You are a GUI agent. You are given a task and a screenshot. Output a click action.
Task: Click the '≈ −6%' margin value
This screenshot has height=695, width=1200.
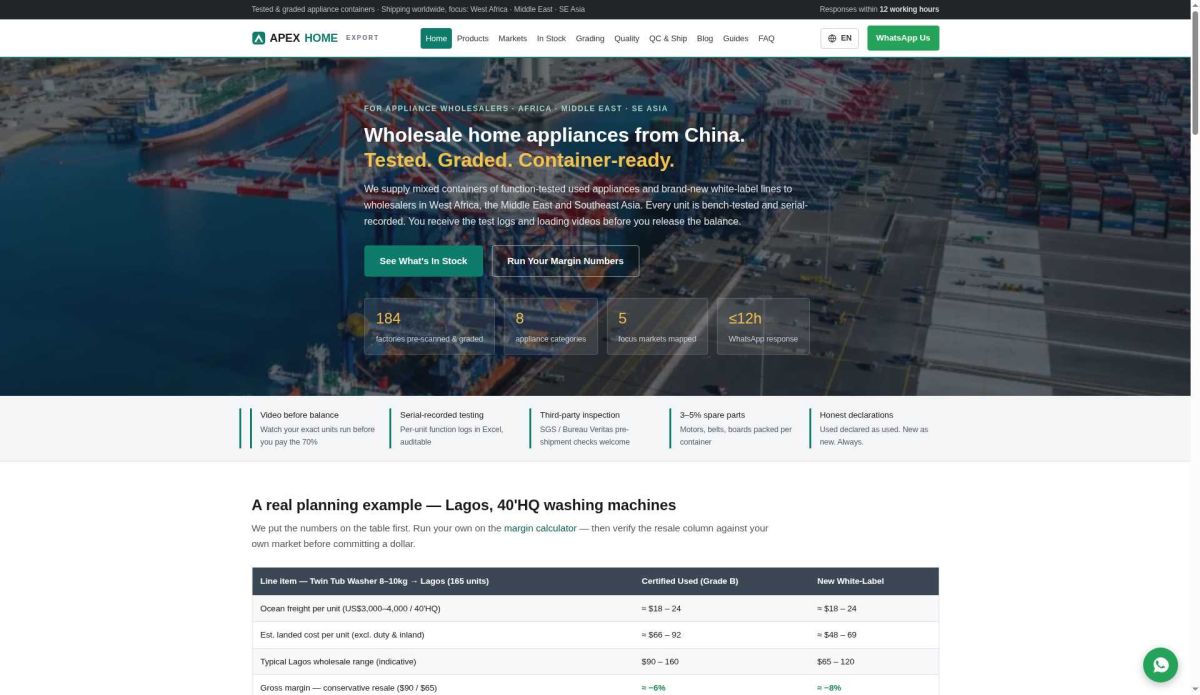(x=653, y=688)
